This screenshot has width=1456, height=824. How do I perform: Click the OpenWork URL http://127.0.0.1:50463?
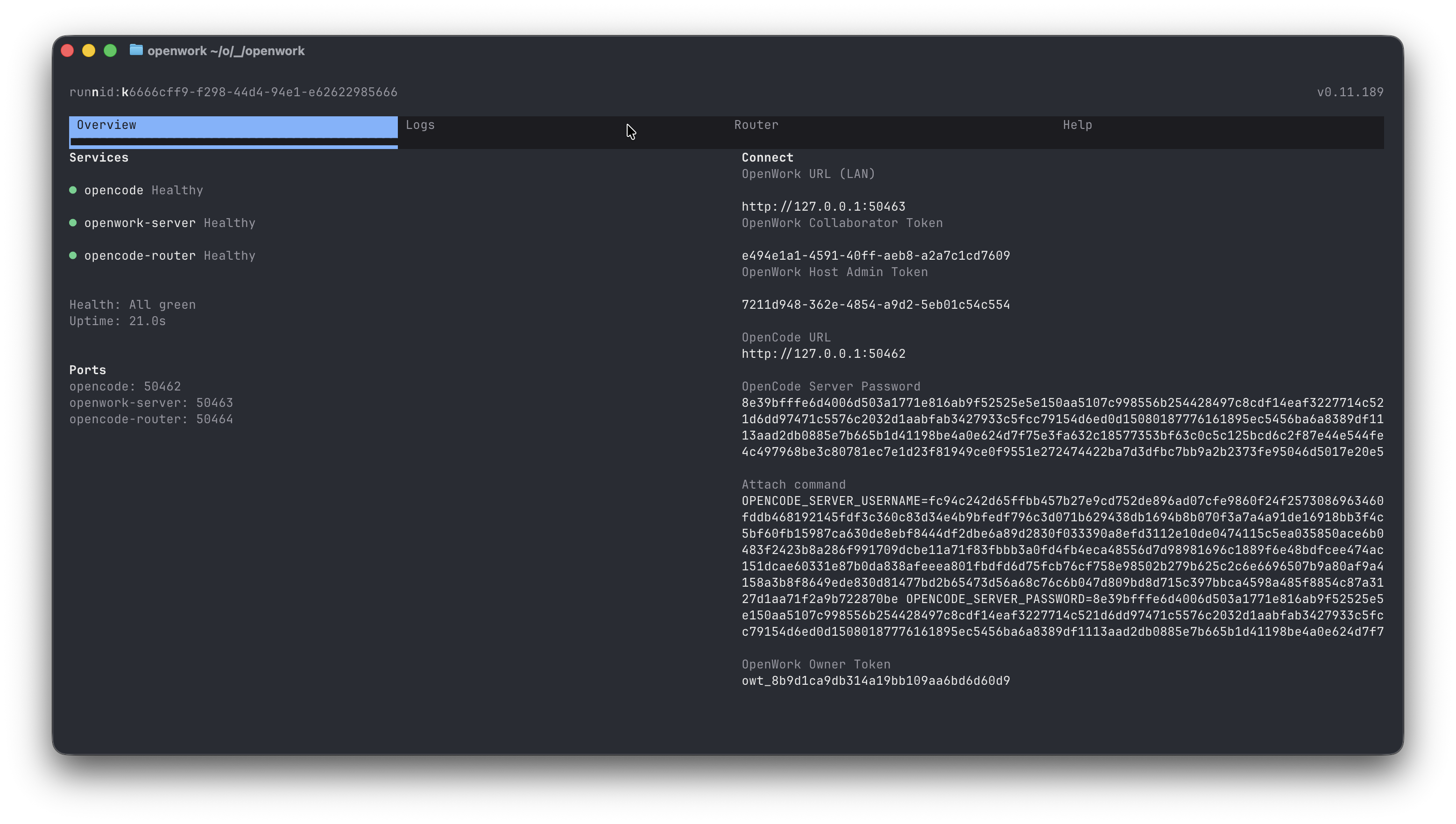point(823,206)
